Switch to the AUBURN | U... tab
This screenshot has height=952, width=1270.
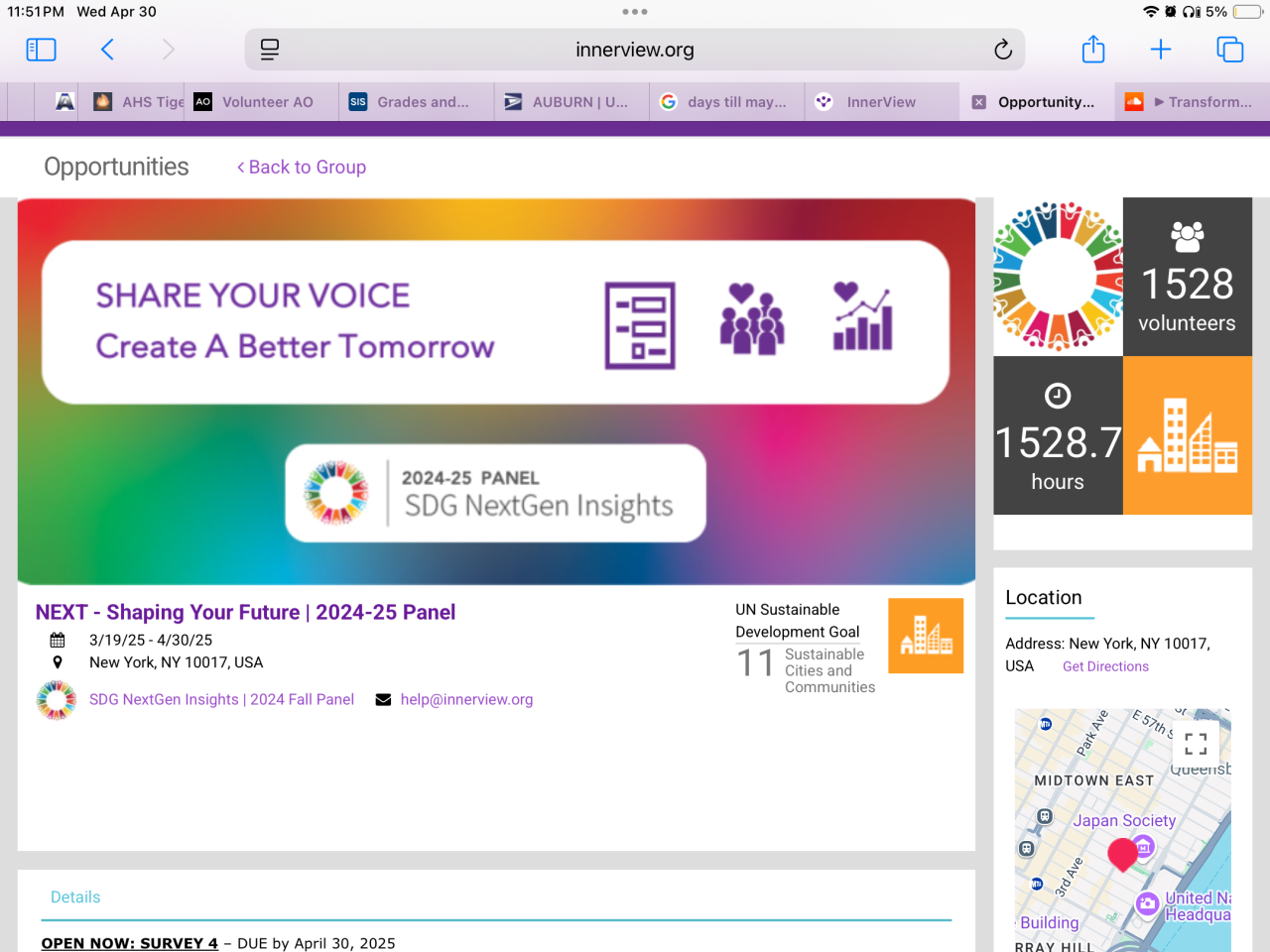click(572, 102)
